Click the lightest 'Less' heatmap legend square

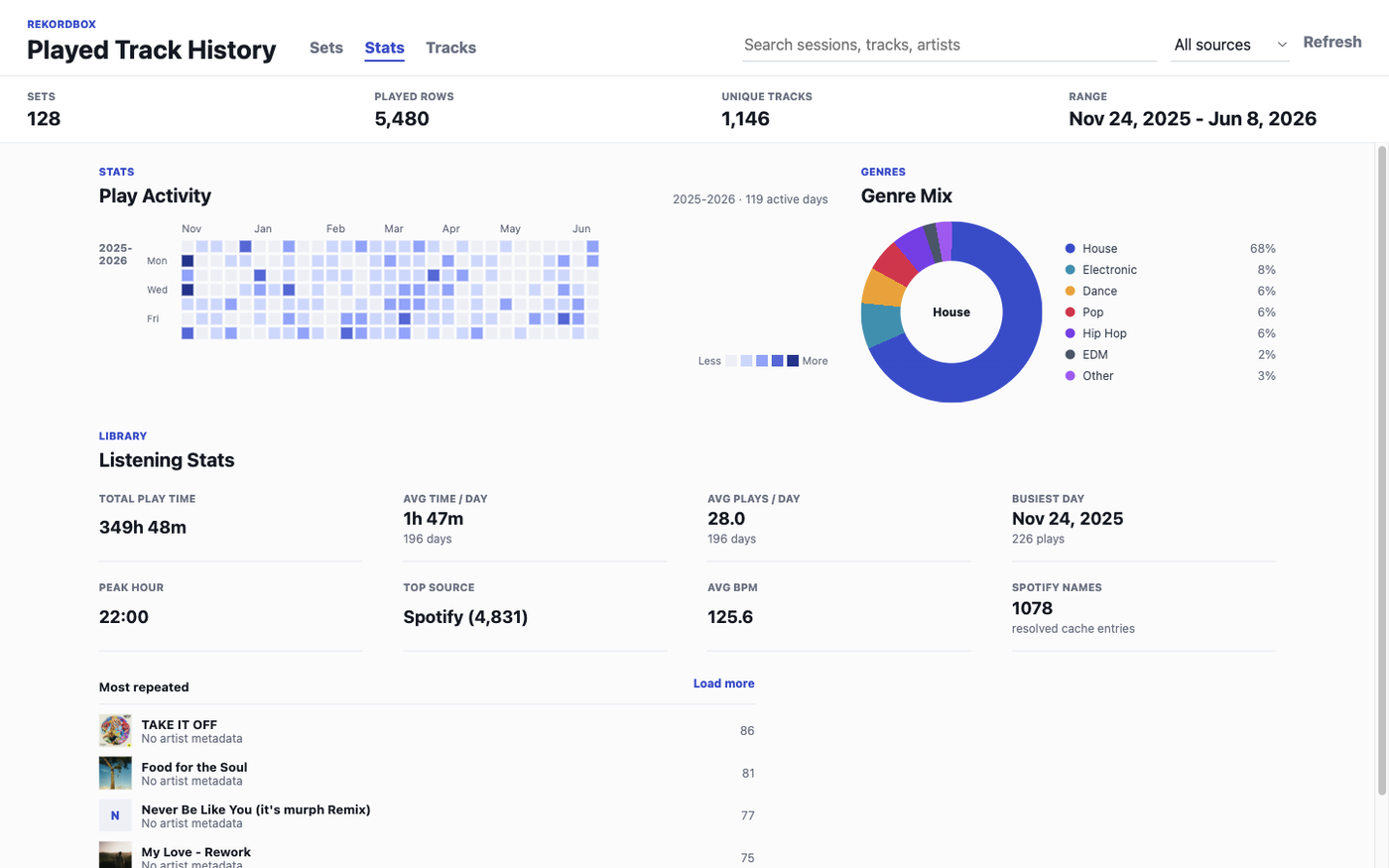click(x=731, y=361)
